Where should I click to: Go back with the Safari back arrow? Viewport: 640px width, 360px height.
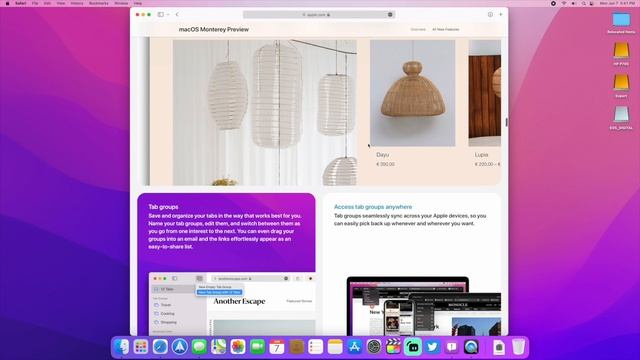click(177, 14)
